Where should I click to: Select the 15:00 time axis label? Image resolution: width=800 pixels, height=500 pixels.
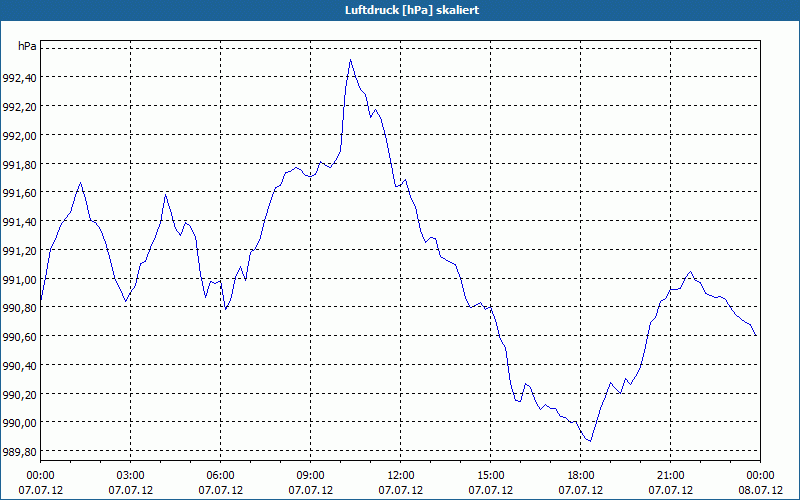point(491,476)
